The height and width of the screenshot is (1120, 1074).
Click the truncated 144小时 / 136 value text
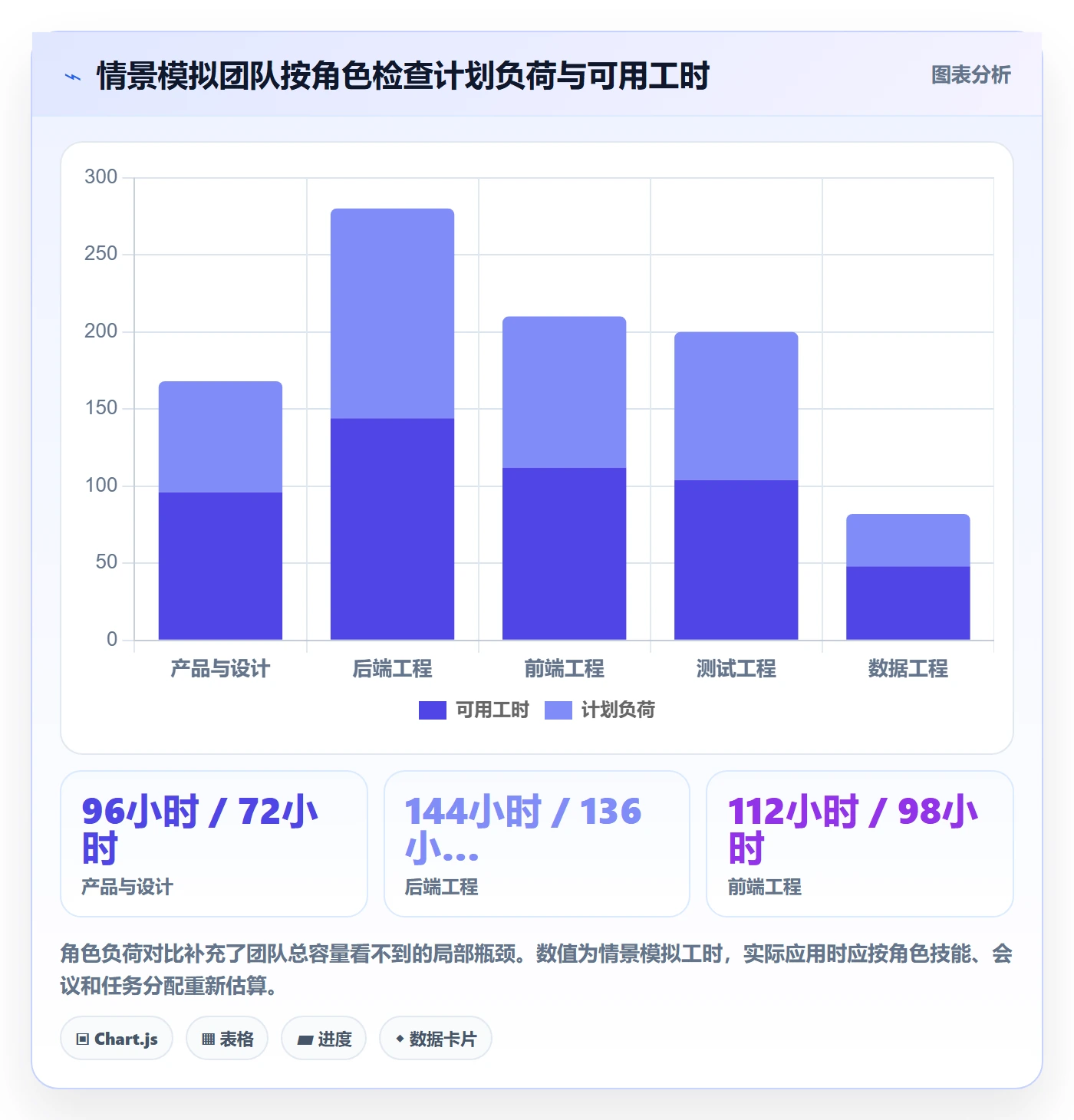tap(523, 830)
